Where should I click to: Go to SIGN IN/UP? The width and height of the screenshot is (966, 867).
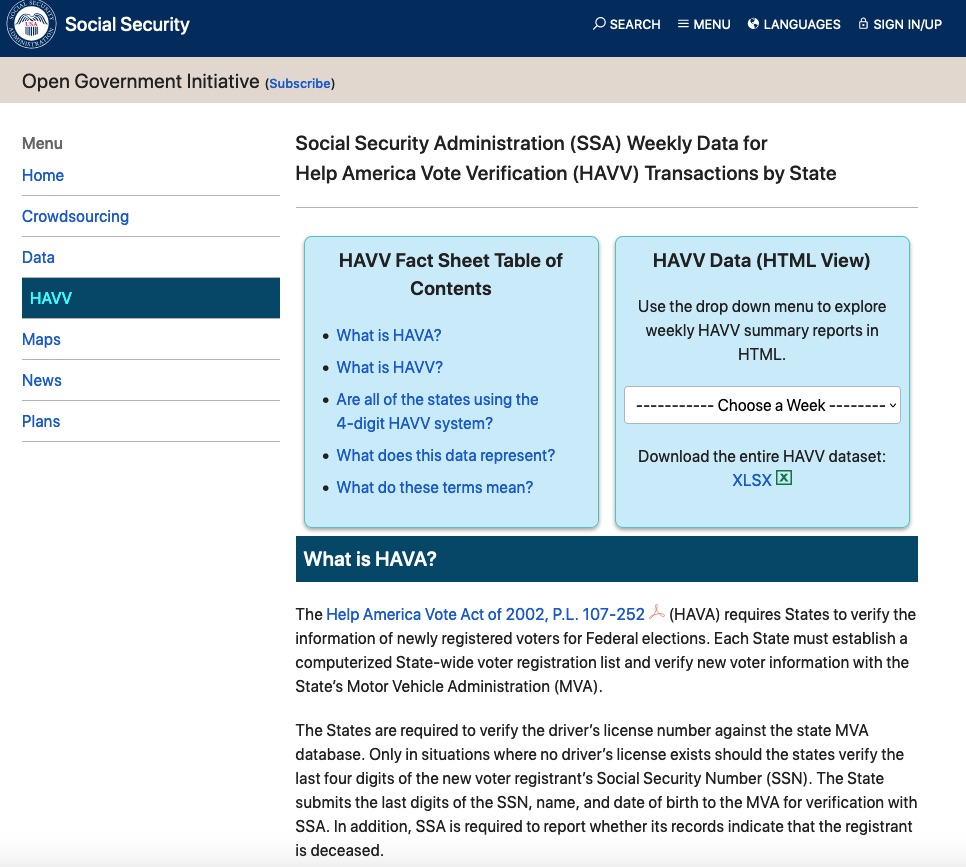coord(900,24)
